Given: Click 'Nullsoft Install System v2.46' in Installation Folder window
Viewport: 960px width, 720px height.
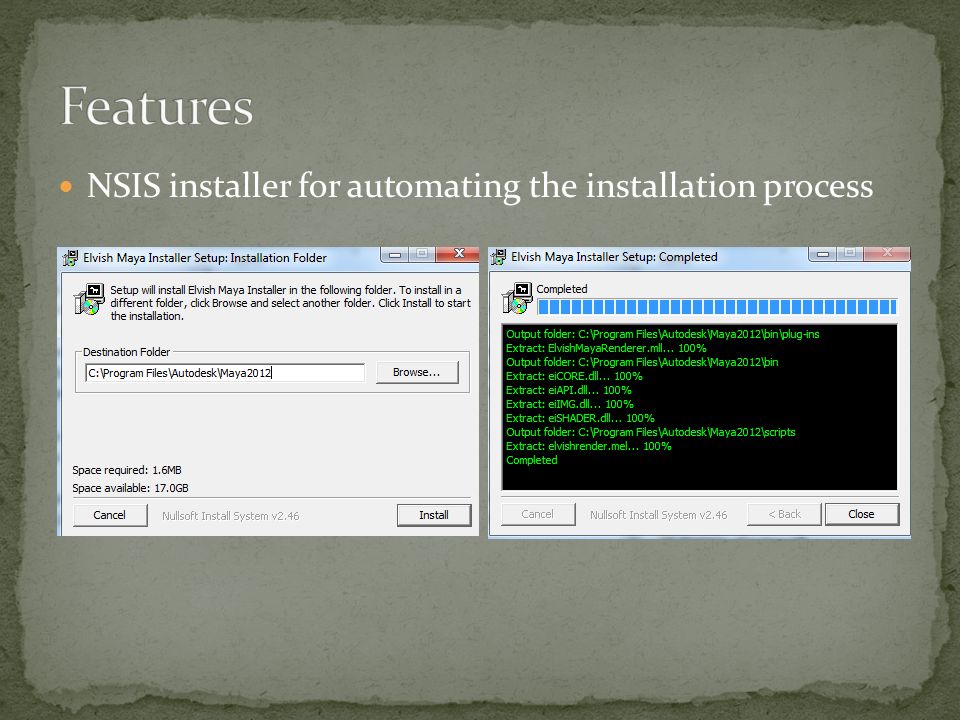Looking at the screenshot, I should pyautogui.click(x=231, y=516).
